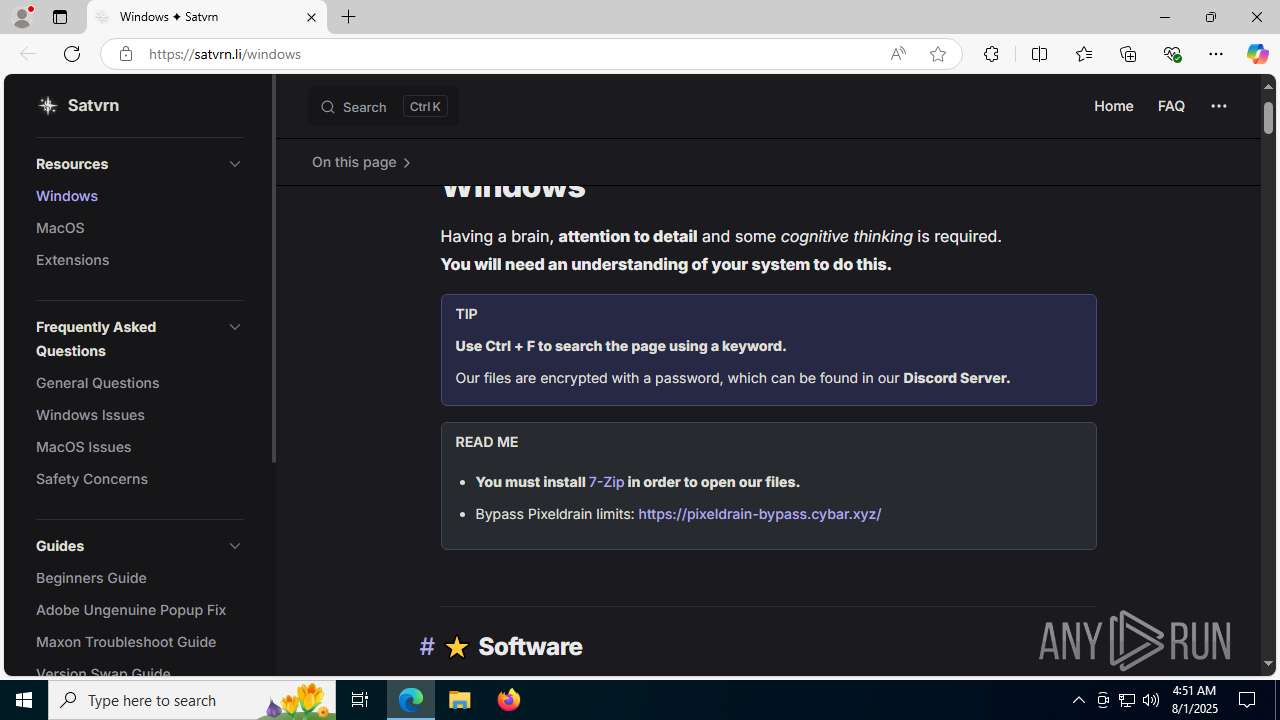Open General Questions in the sidebar

point(98,383)
